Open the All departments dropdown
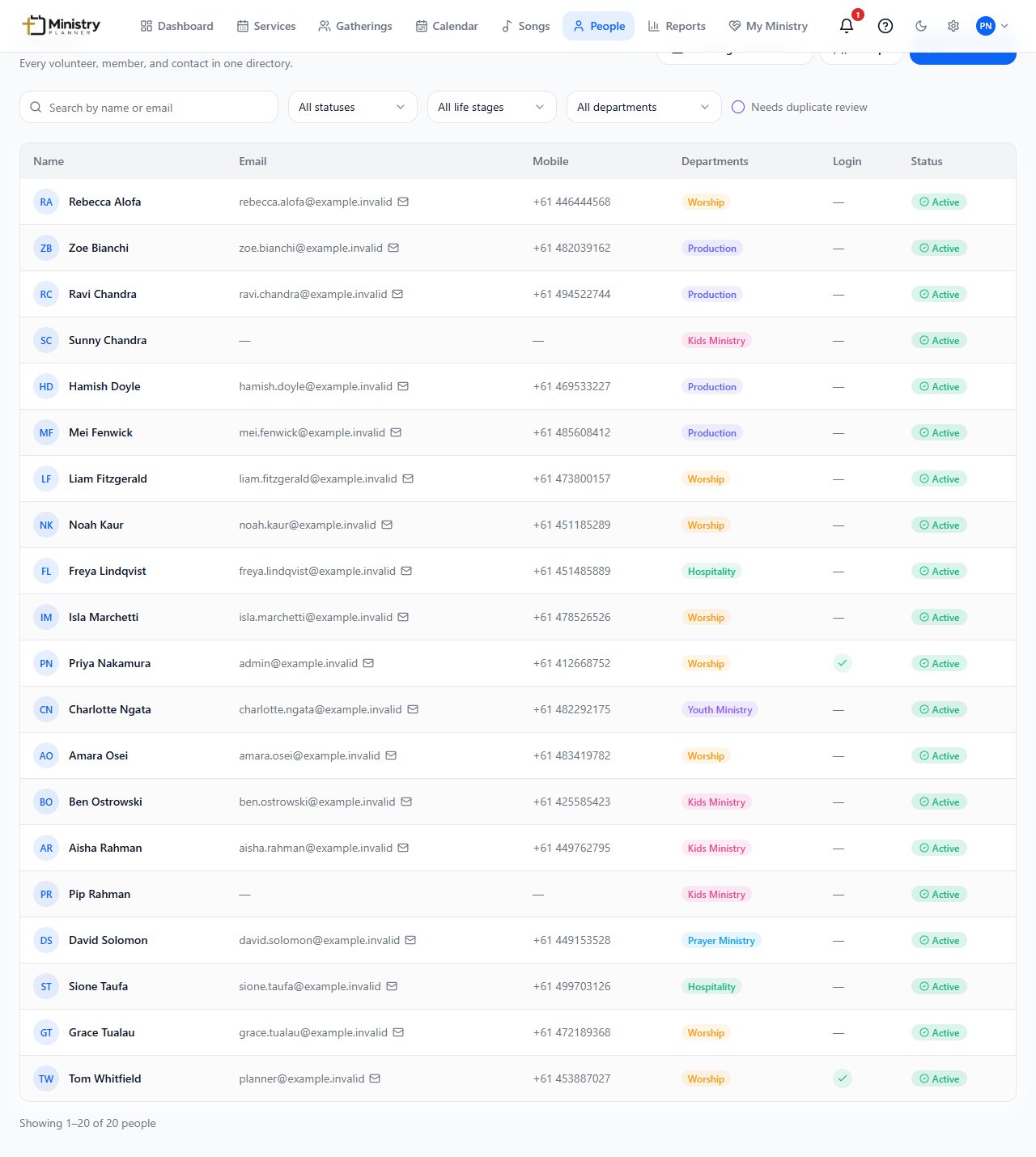Viewport: 1036px width, 1157px height. (x=643, y=107)
